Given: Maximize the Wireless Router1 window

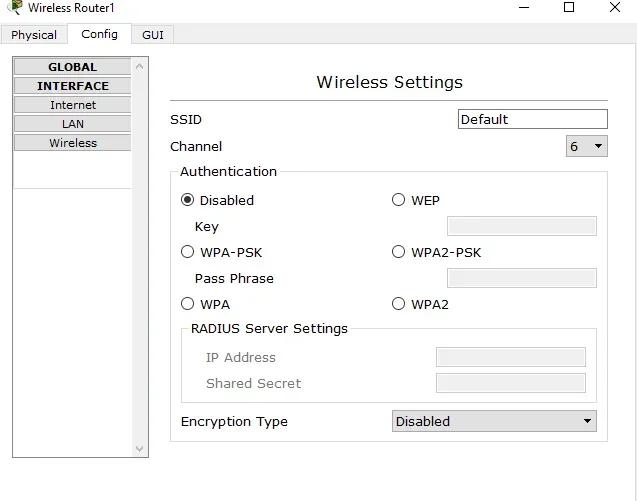Looking at the screenshot, I should pyautogui.click(x=569, y=7).
